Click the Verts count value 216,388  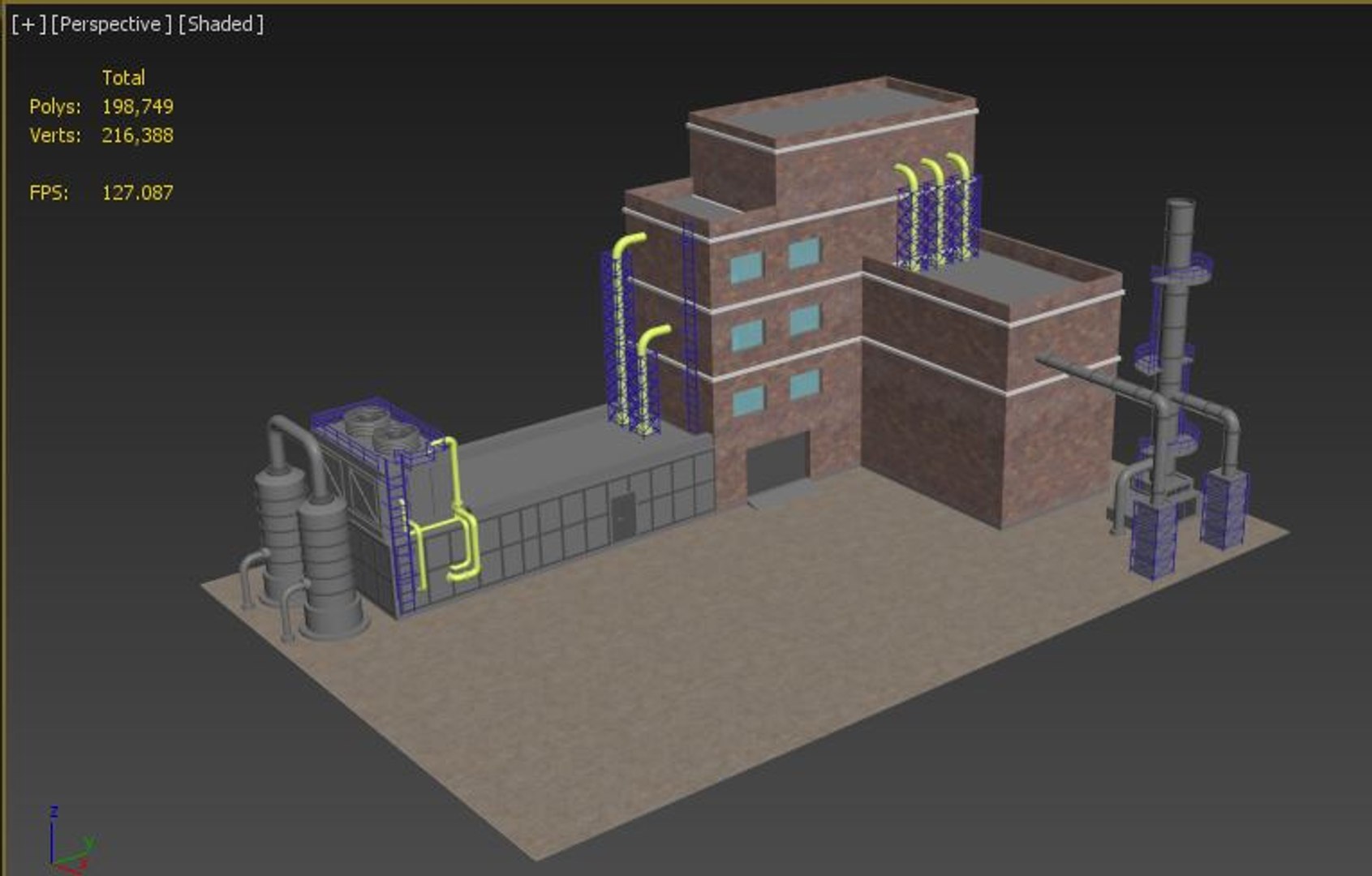137,135
